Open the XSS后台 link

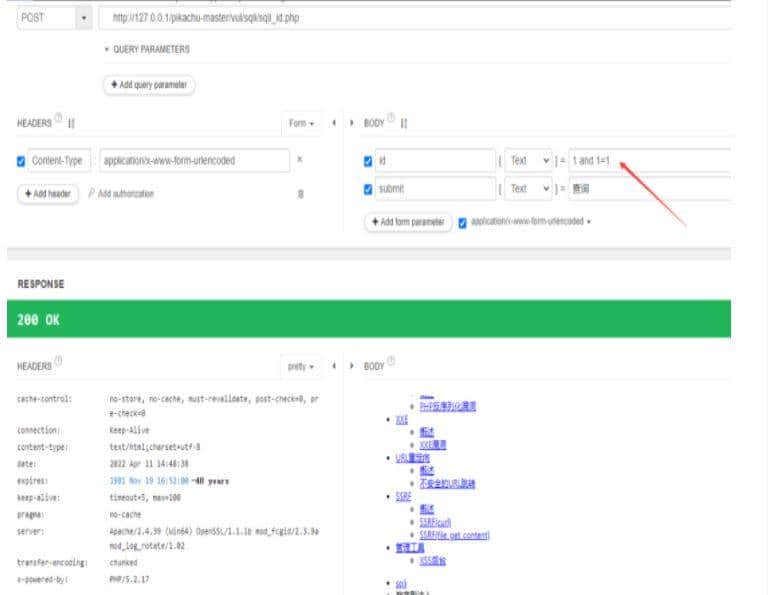[x=432, y=561]
